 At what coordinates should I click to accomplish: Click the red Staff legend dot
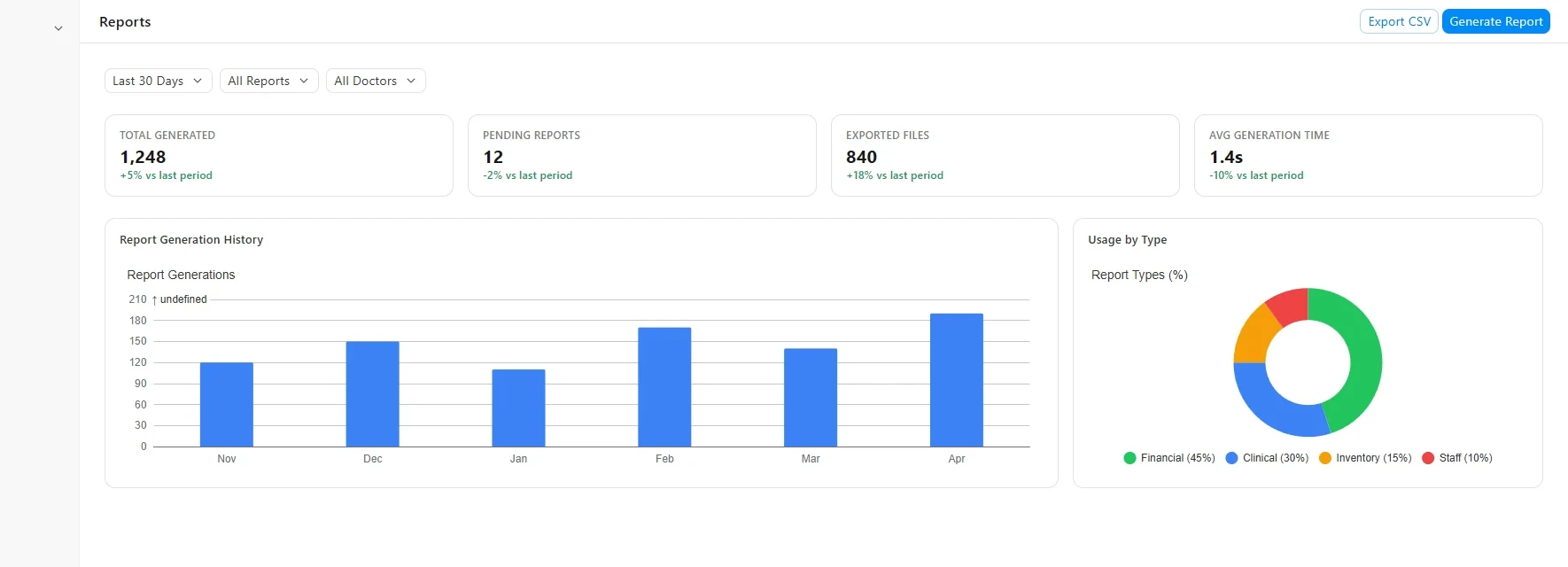pyautogui.click(x=1428, y=458)
